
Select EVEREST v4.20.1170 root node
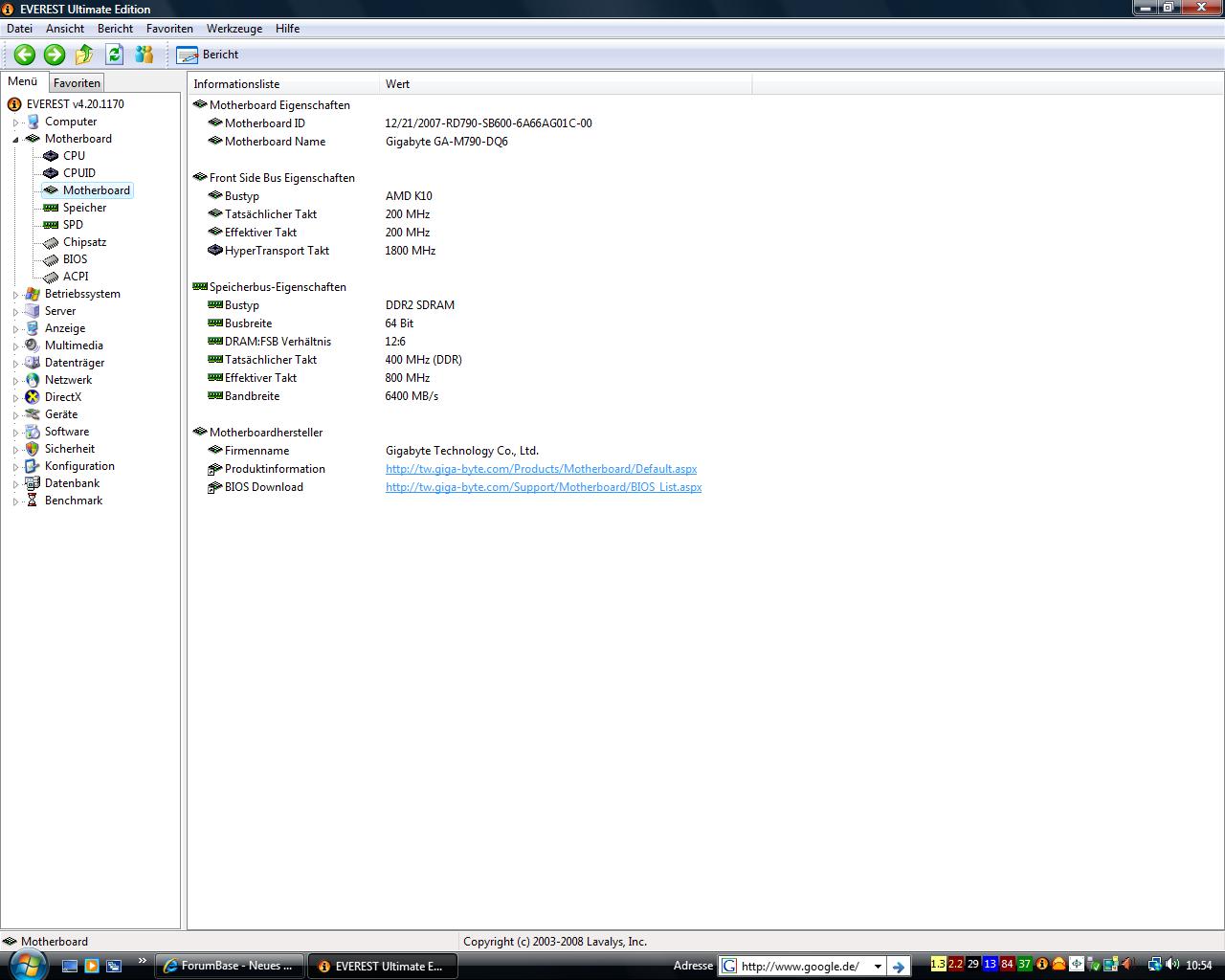click(x=75, y=104)
